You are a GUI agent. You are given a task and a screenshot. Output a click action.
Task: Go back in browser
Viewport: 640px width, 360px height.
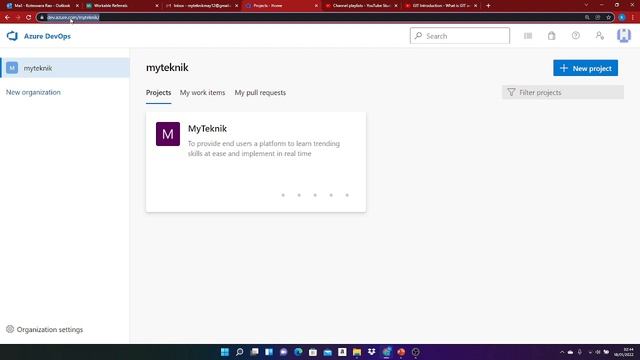pos(7,17)
